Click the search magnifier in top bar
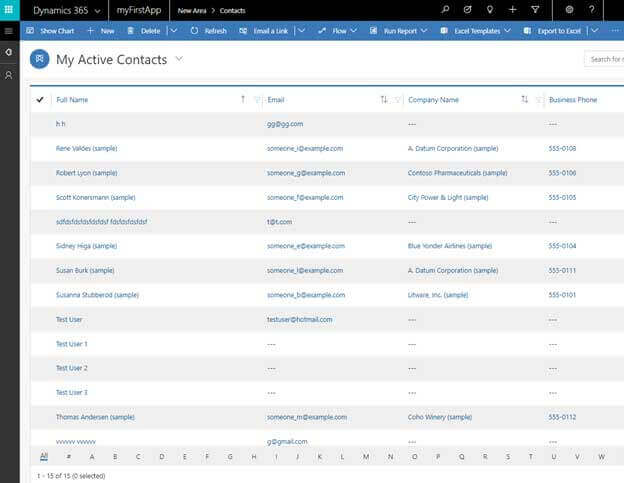 coord(446,9)
